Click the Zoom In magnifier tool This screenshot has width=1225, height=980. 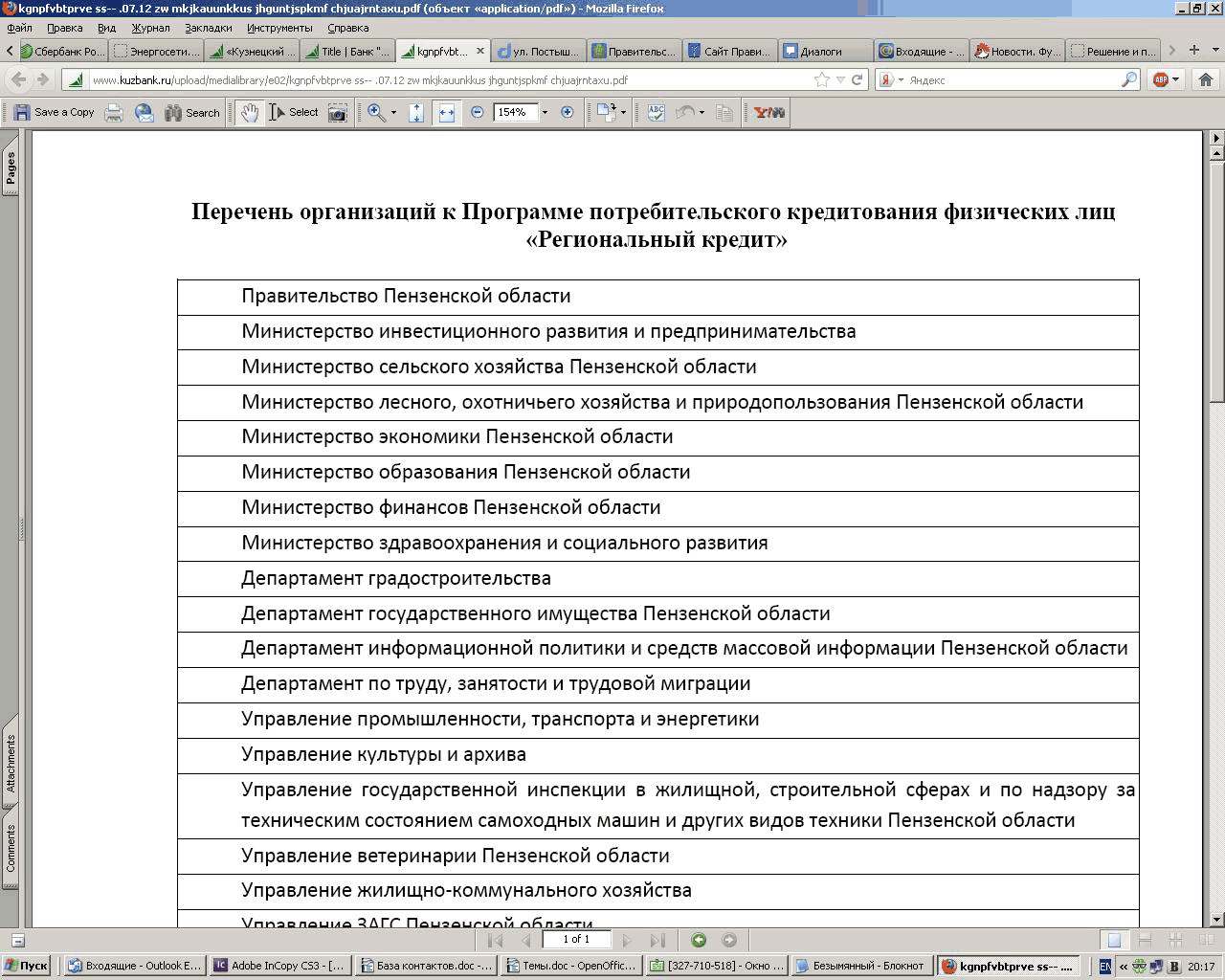[376, 112]
